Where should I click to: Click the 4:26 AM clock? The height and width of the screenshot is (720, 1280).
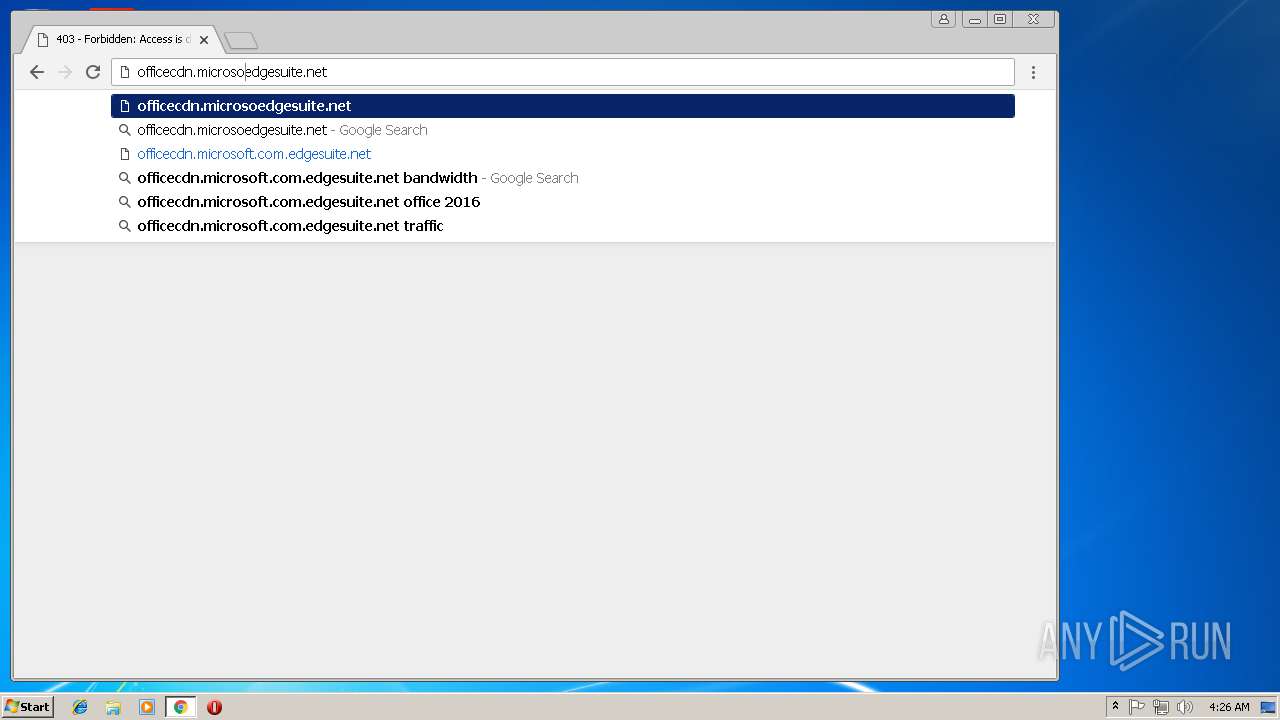(1229, 707)
